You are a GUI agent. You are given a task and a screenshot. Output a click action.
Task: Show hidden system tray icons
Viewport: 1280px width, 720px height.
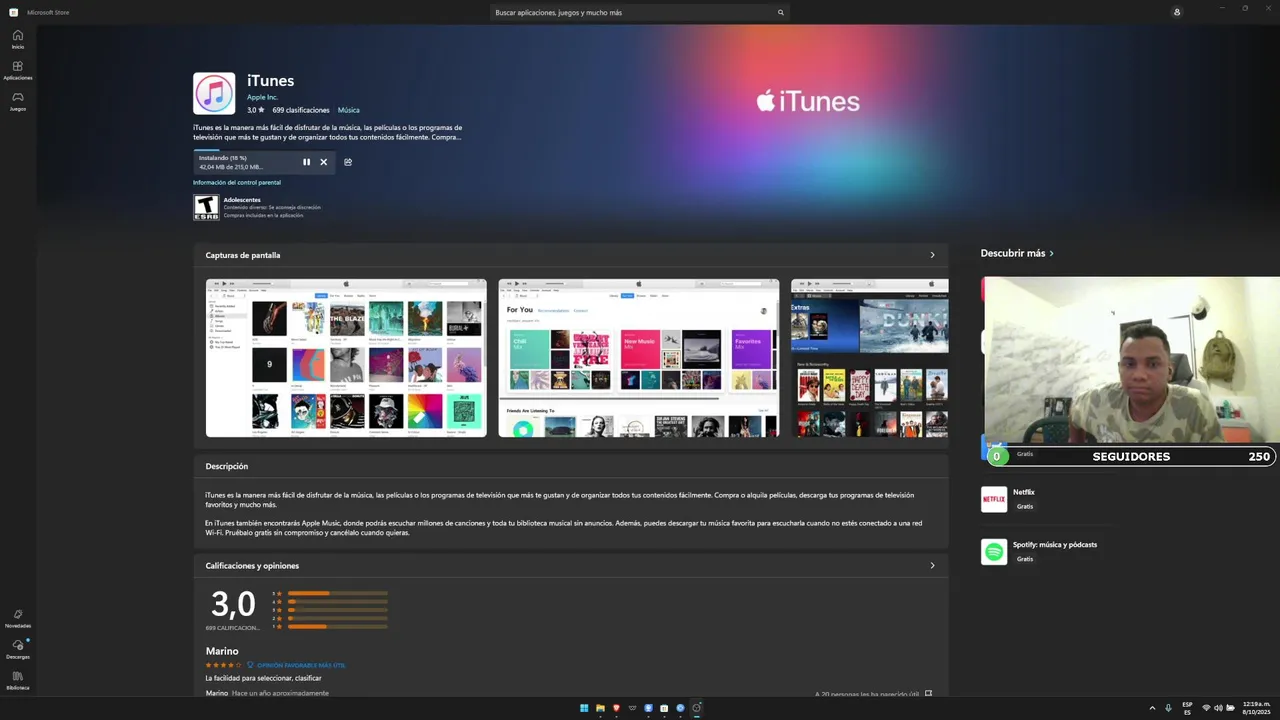click(x=1152, y=708)
